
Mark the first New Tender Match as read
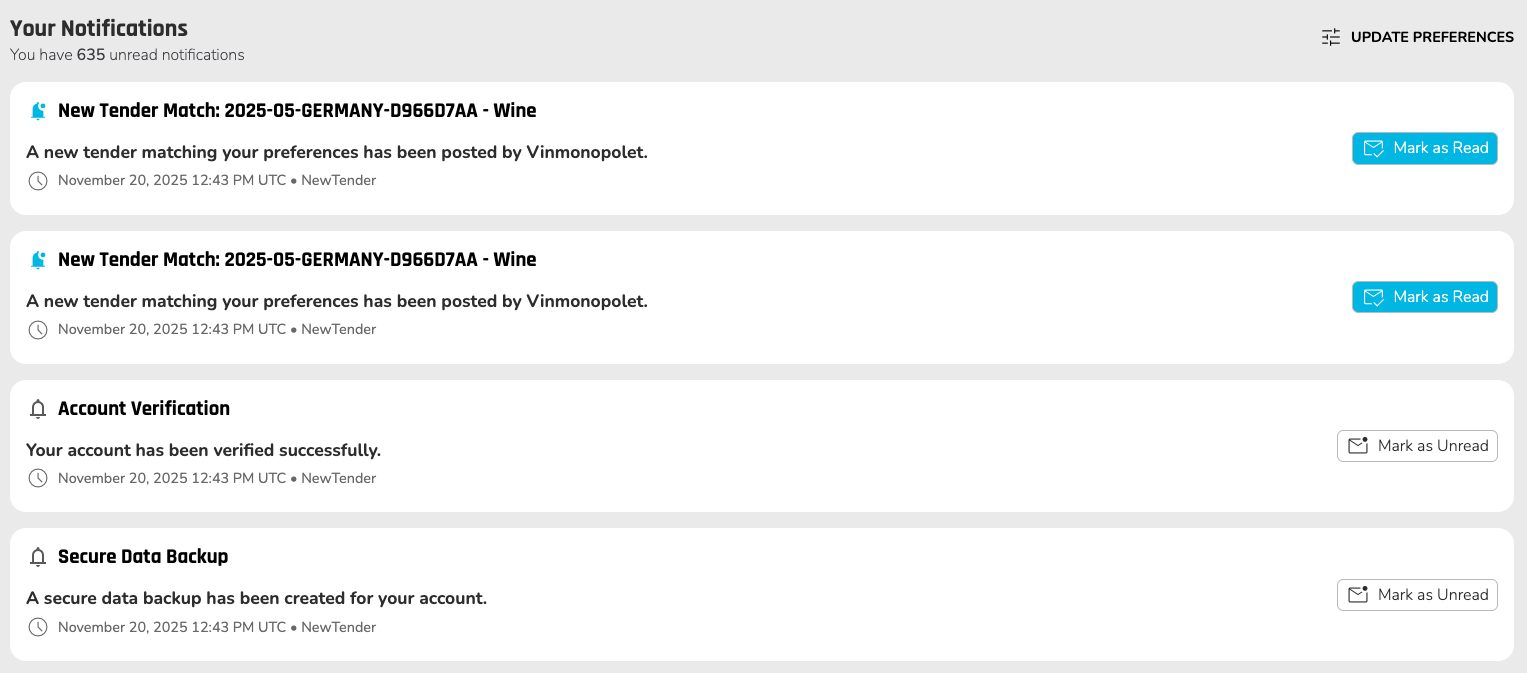pos(1424,148)
